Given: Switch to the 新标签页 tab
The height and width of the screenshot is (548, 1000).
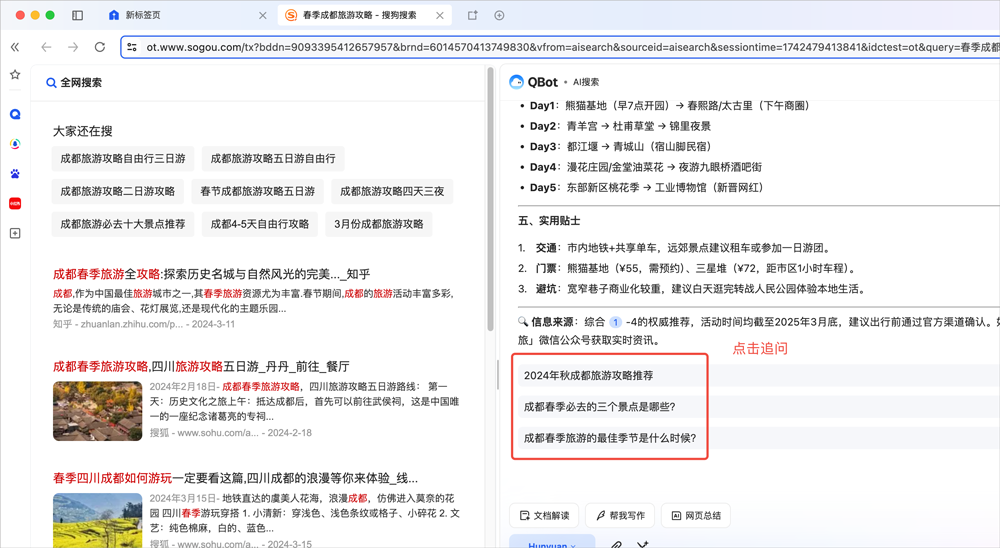Looking at the screenshot, I should pos(180,16).
